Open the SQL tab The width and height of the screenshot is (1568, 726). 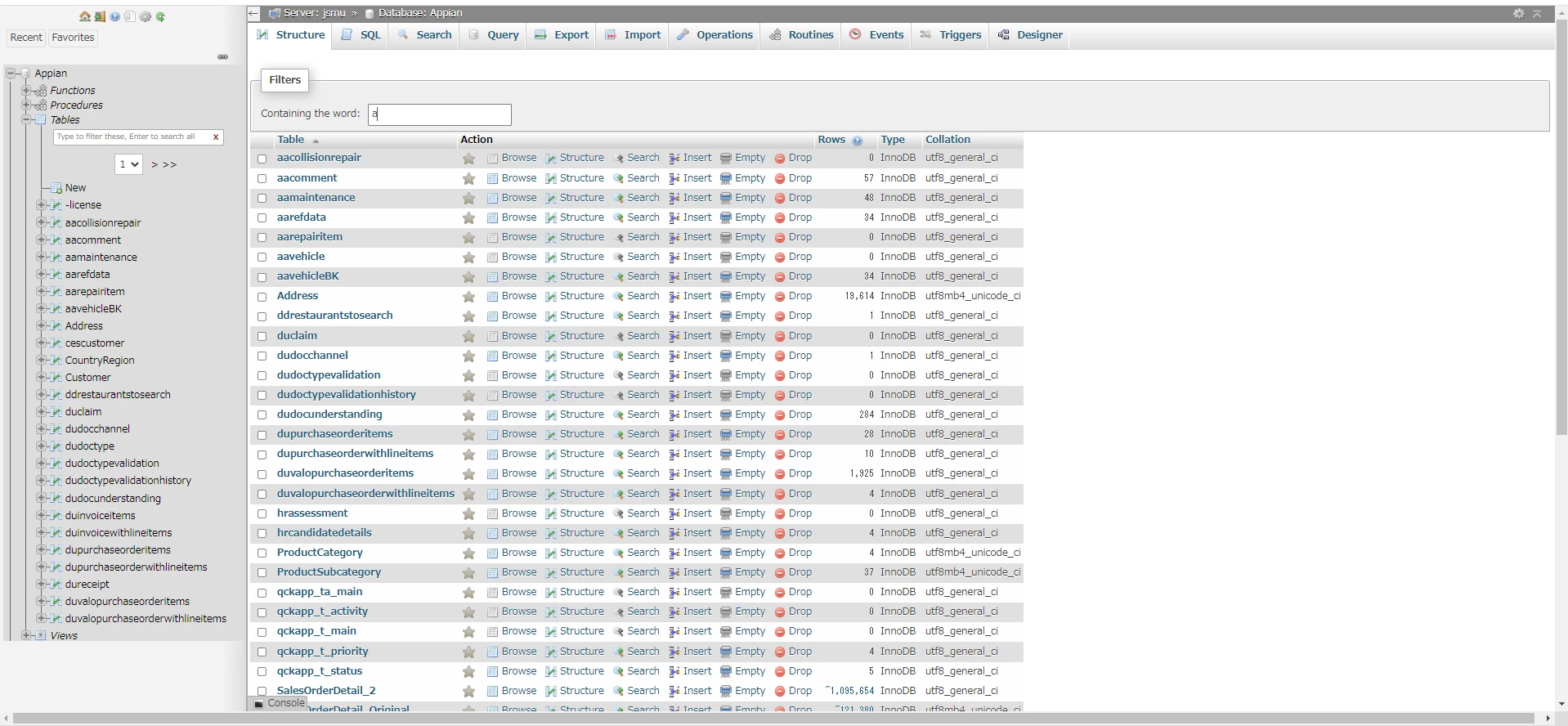361,35
